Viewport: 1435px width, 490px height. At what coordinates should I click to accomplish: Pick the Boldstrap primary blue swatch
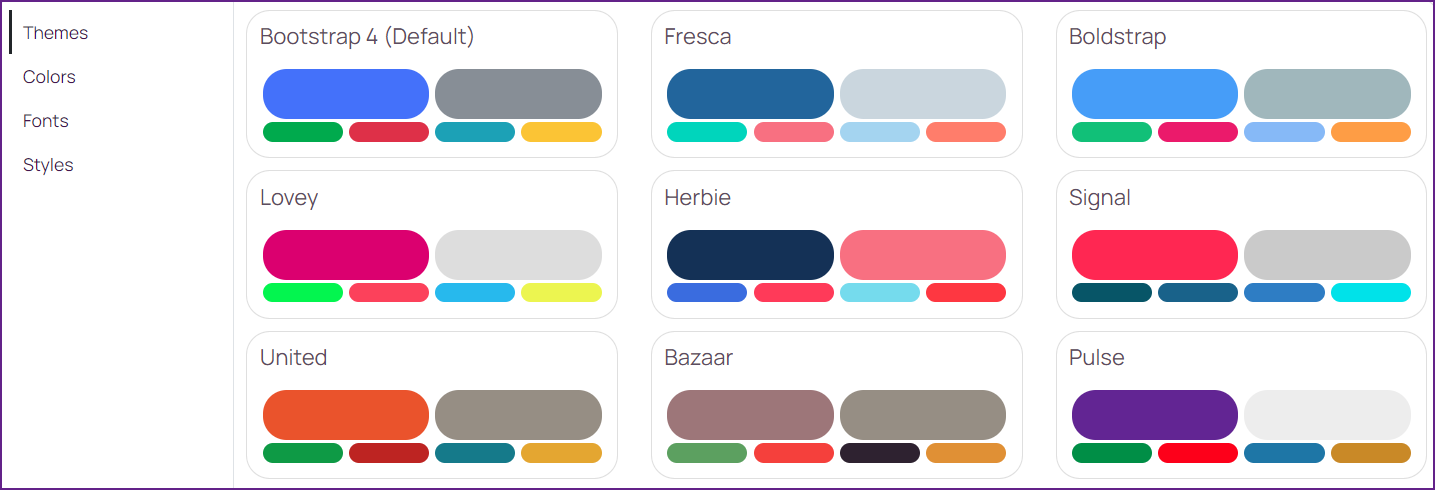click(x=1155, y=94)
